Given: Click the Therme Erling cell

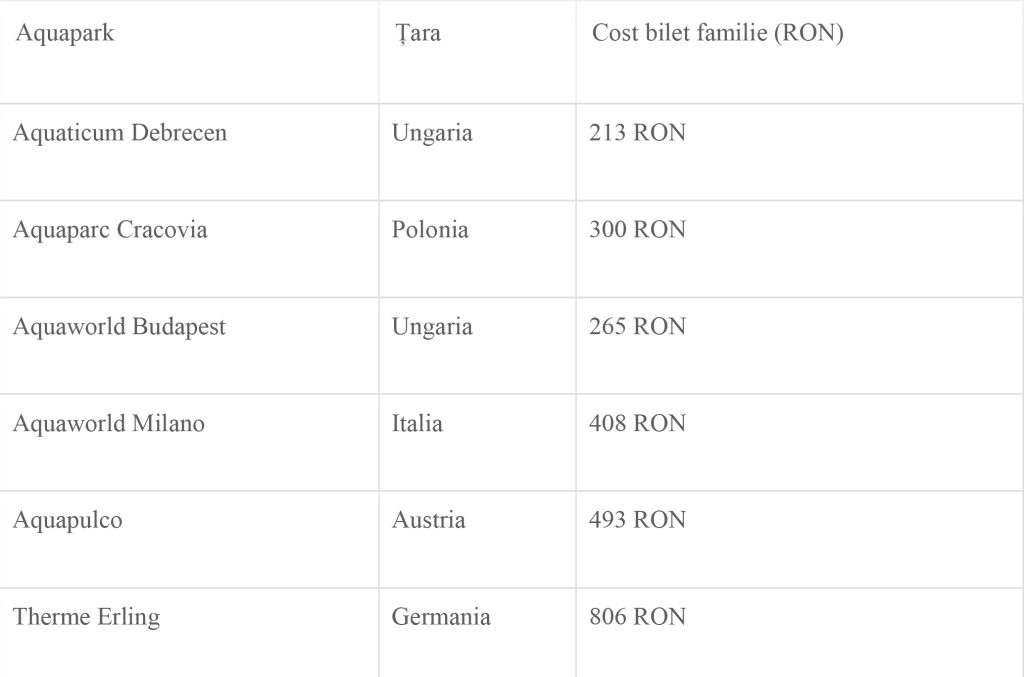Looking at the screenshot, I should [x=86, y=617].
